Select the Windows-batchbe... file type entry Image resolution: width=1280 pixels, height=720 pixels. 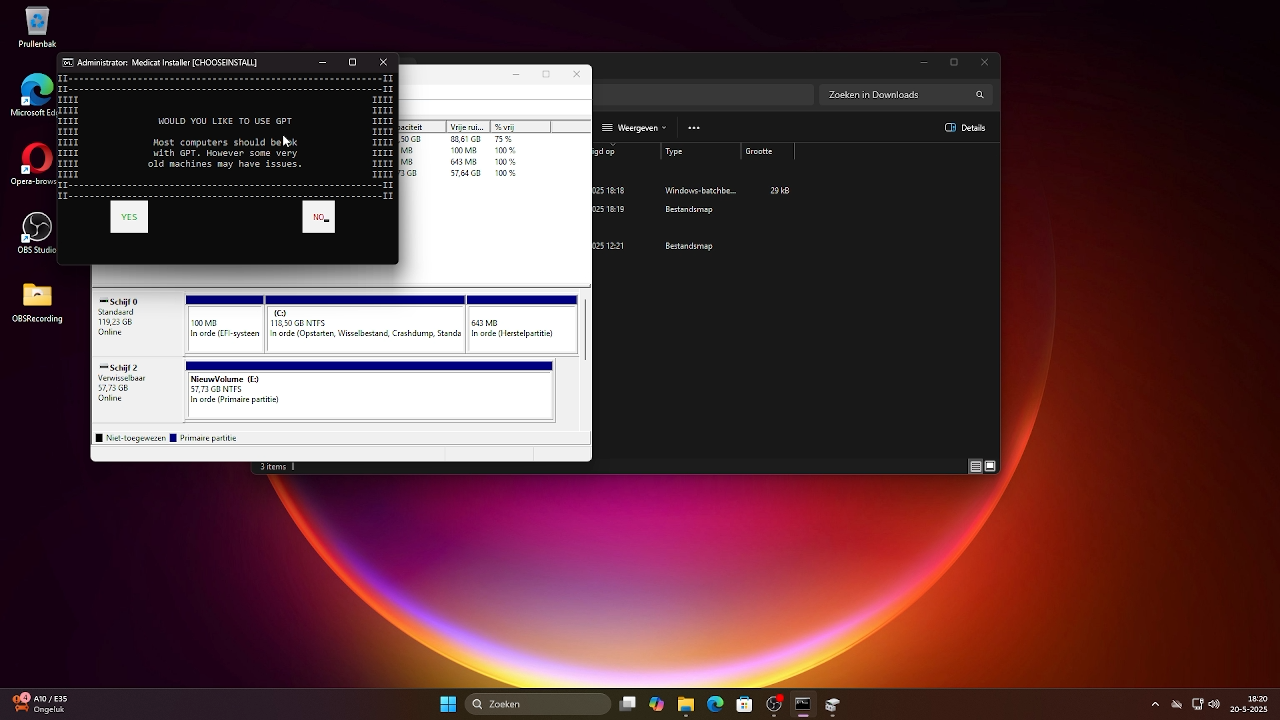(700, 190)
